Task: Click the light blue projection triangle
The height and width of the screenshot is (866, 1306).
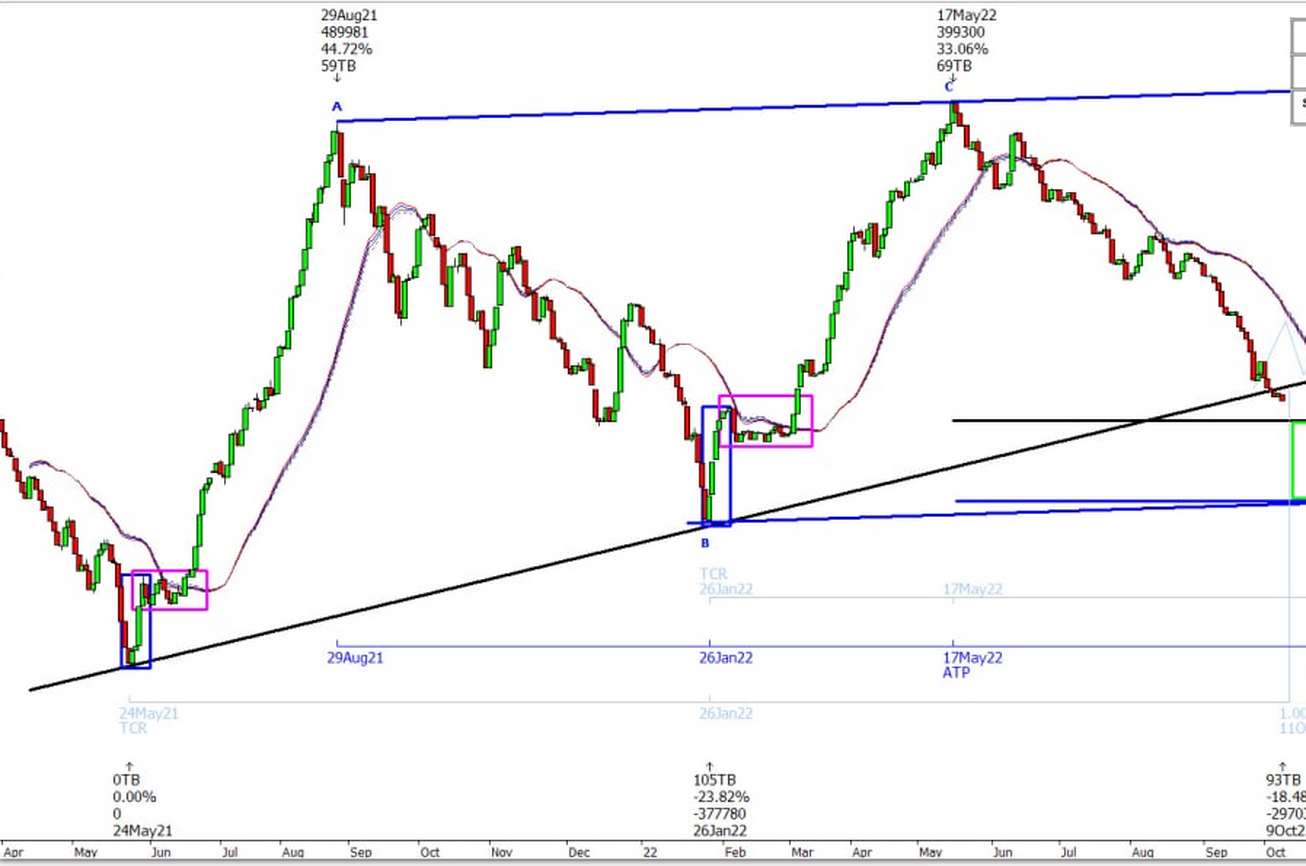Action: click(x=1284, y=350)
